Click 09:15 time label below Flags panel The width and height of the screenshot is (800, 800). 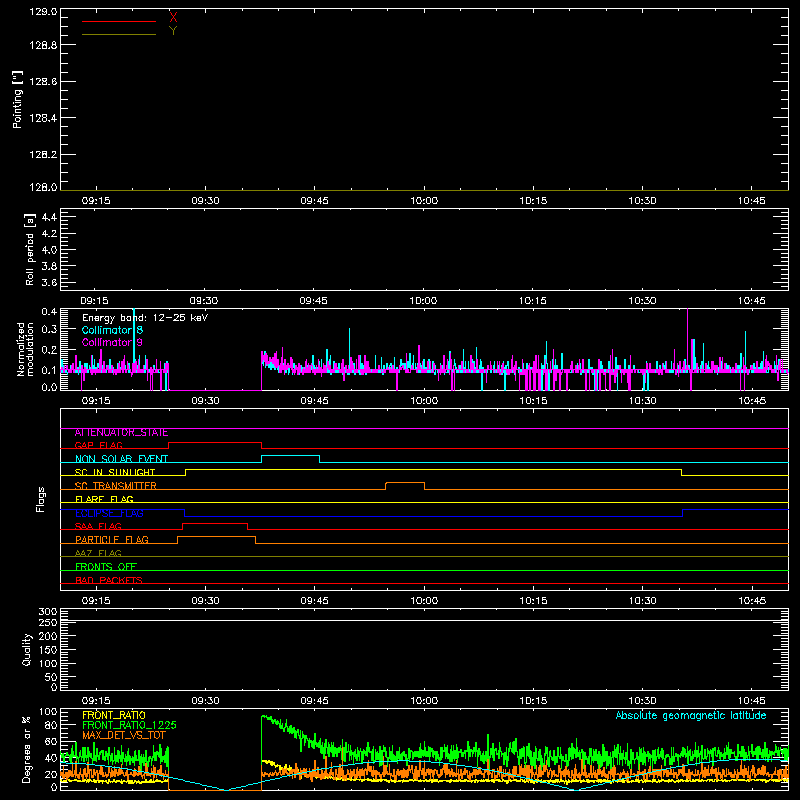[x=96, y=601]
